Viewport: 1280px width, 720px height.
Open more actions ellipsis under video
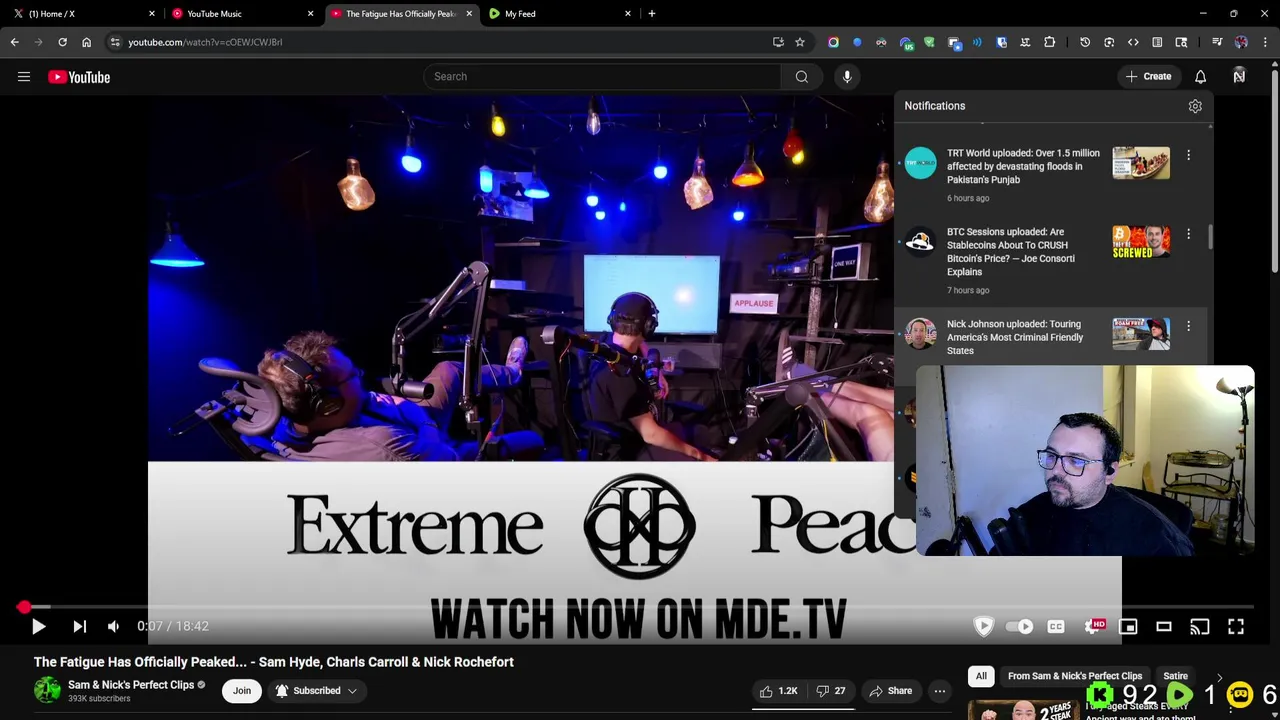click(x=940, y=691)
